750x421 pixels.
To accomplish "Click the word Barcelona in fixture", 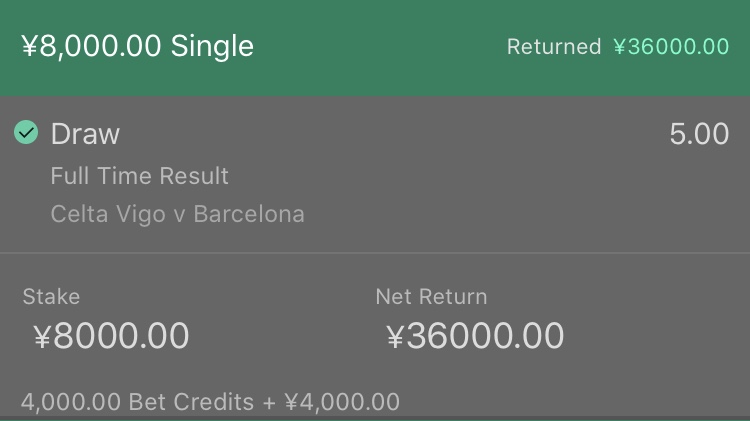I will (249, 214).
